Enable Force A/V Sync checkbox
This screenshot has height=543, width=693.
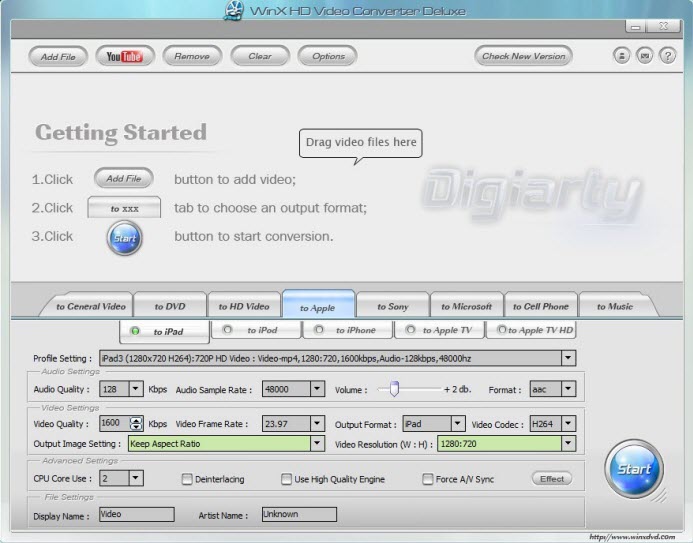click(427, 479)
